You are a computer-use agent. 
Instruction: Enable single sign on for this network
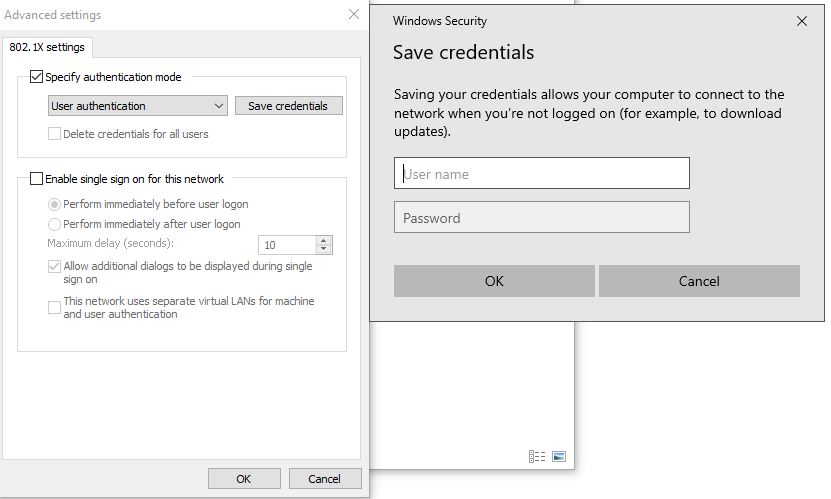click(x=37, y=179)
